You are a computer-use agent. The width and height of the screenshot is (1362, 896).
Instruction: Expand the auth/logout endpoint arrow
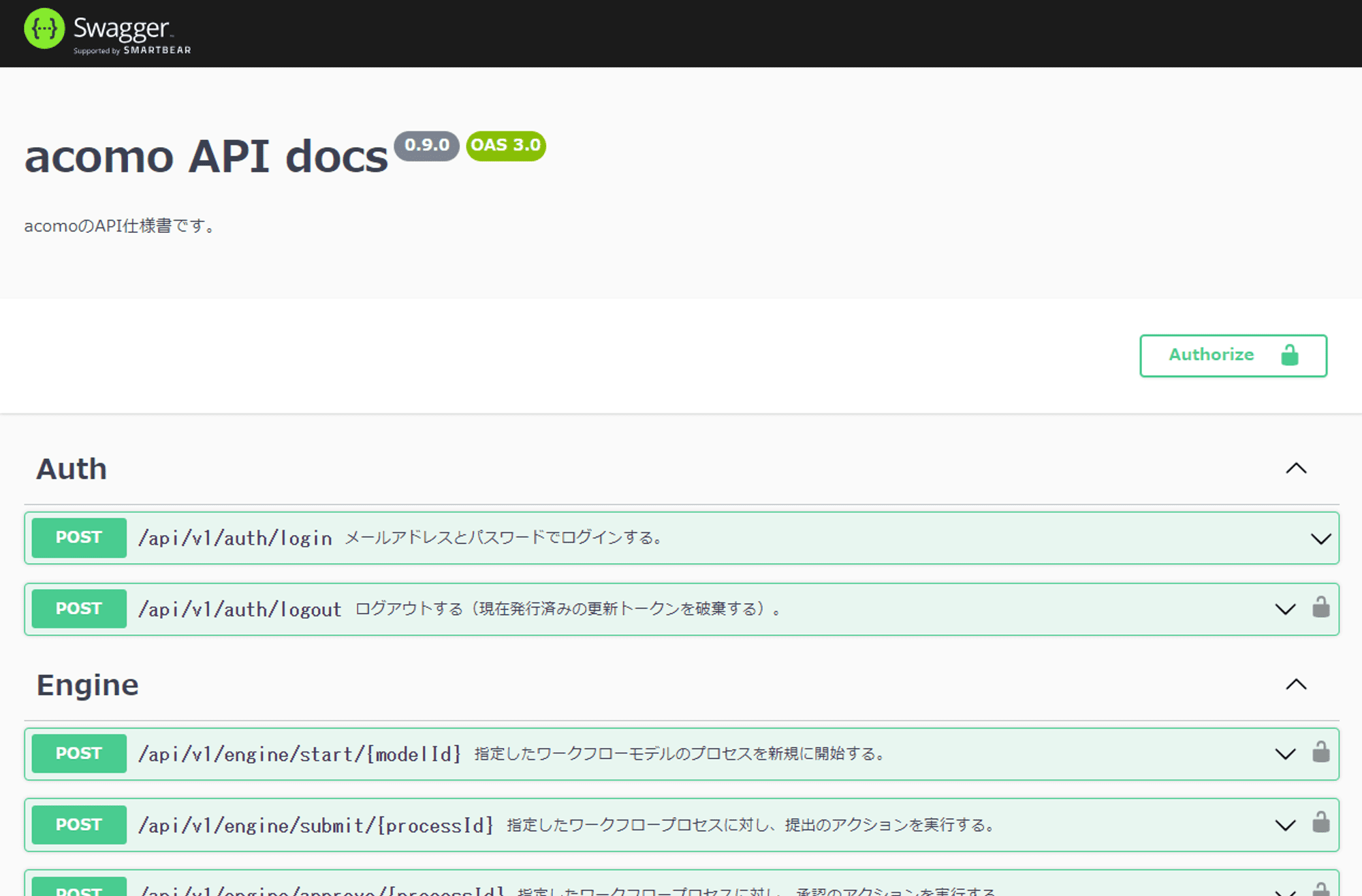click(1285, 609)
